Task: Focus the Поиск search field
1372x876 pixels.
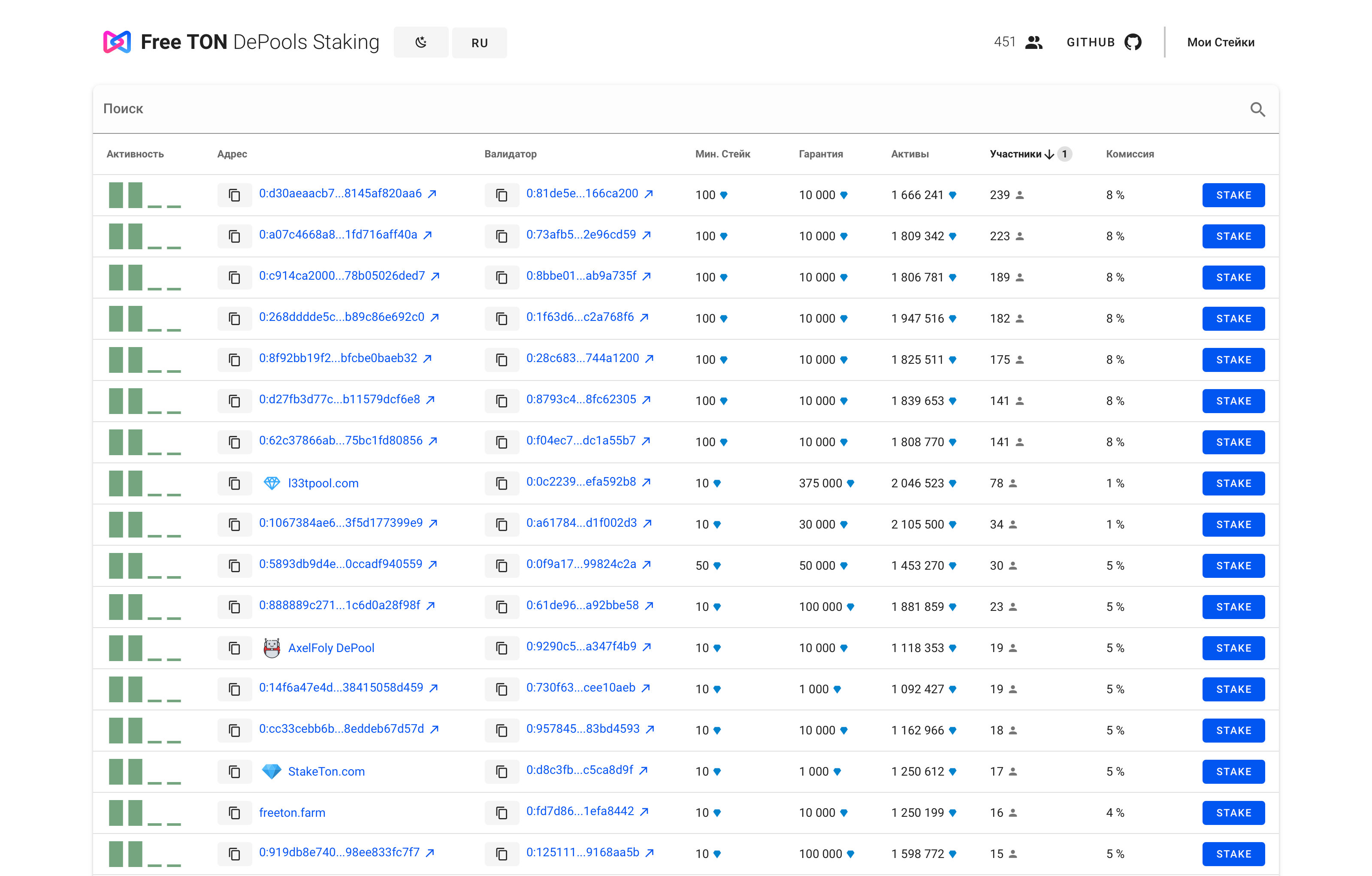Action: [x=672, y=109]
